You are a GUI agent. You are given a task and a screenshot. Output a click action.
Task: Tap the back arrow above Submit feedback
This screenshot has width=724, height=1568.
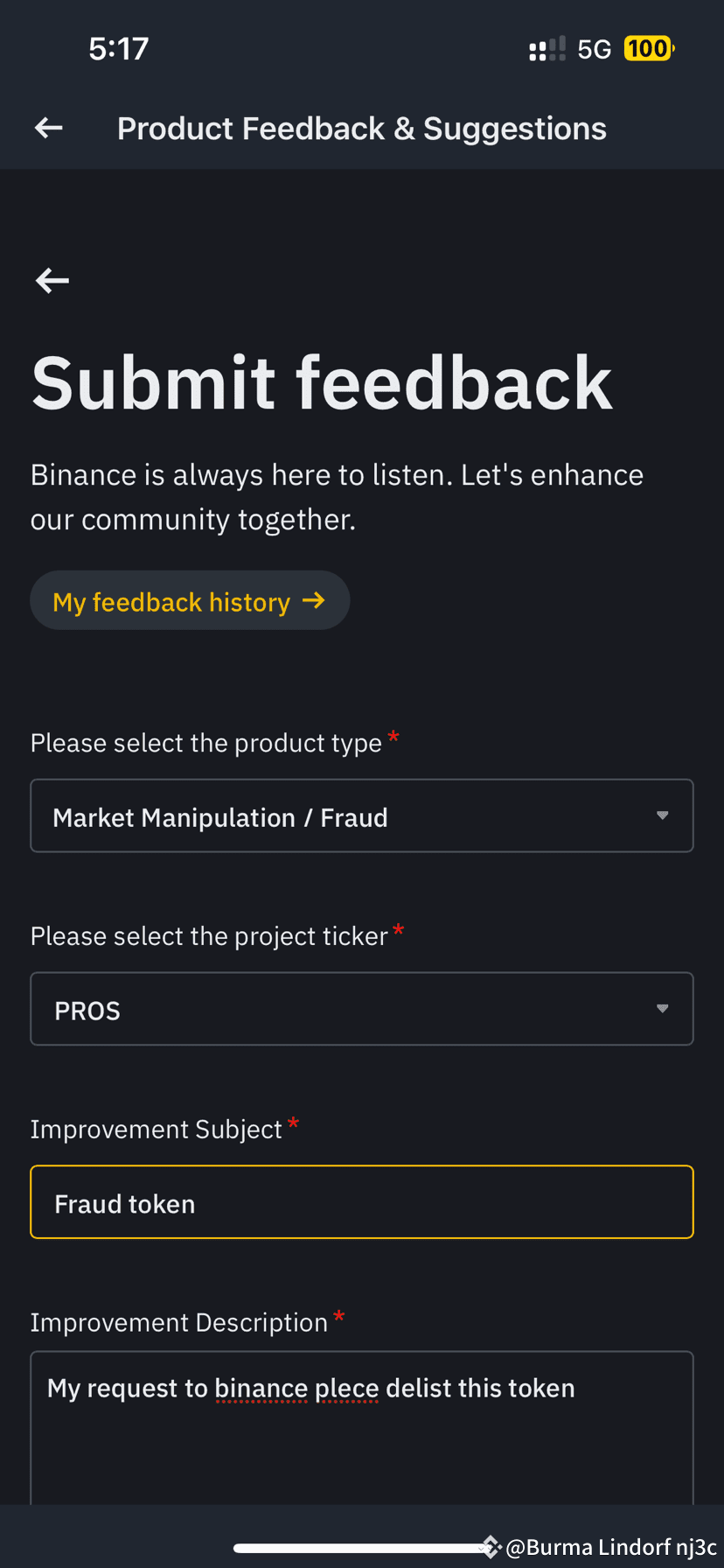pyautogui.click(x=51, y=280)
